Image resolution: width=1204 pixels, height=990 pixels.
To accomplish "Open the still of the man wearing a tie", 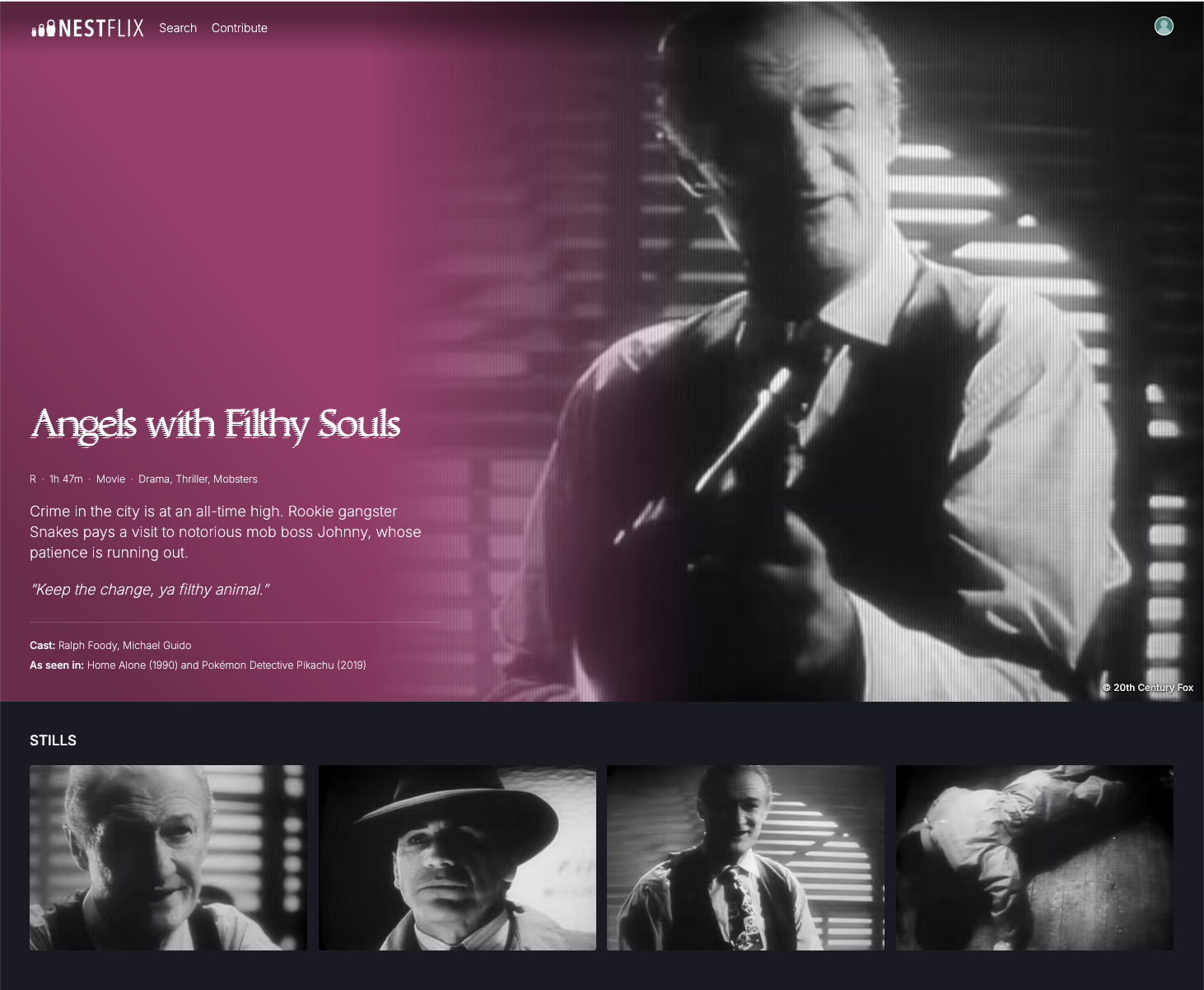I will 745,858.
